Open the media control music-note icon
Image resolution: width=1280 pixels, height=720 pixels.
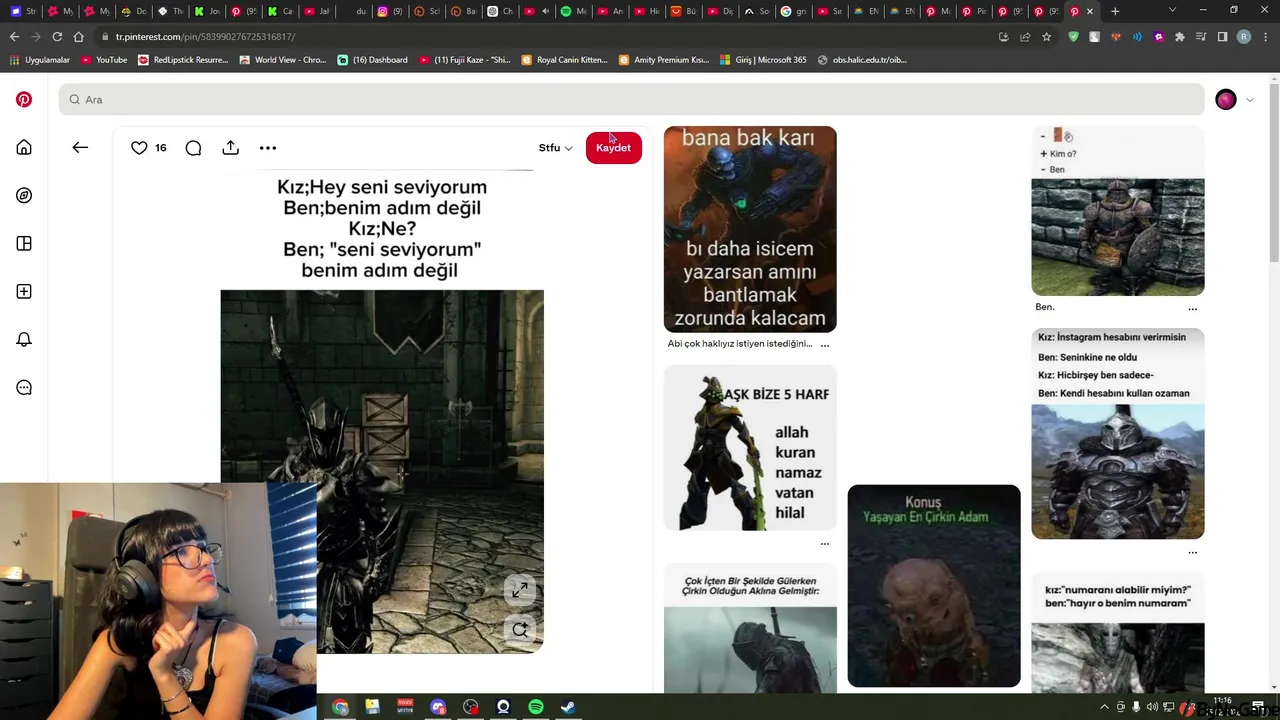pyautogui.click(x=1201, y=37)
